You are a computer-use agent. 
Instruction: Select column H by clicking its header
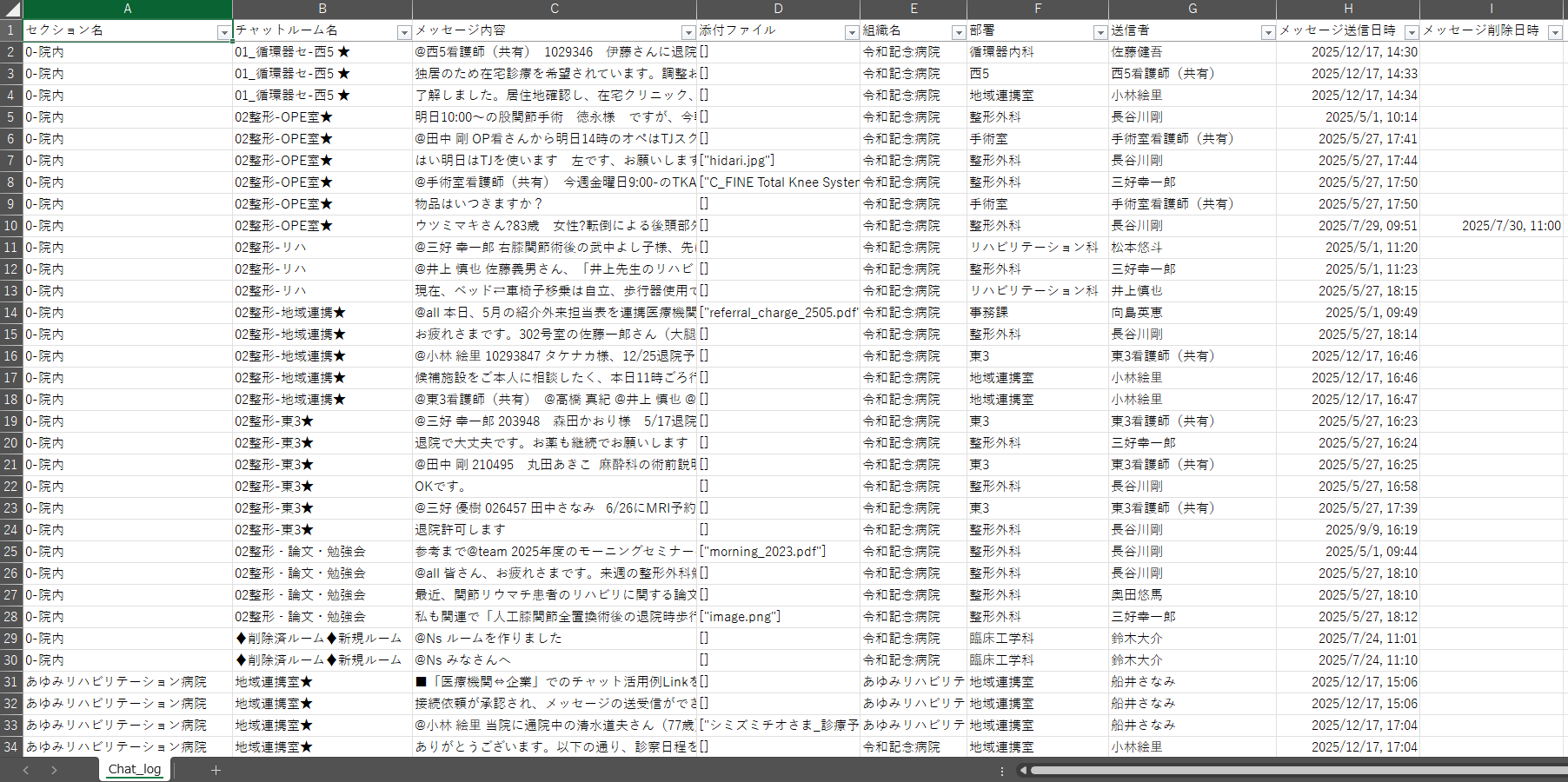pyautogui.click(x=1347, y=9)
